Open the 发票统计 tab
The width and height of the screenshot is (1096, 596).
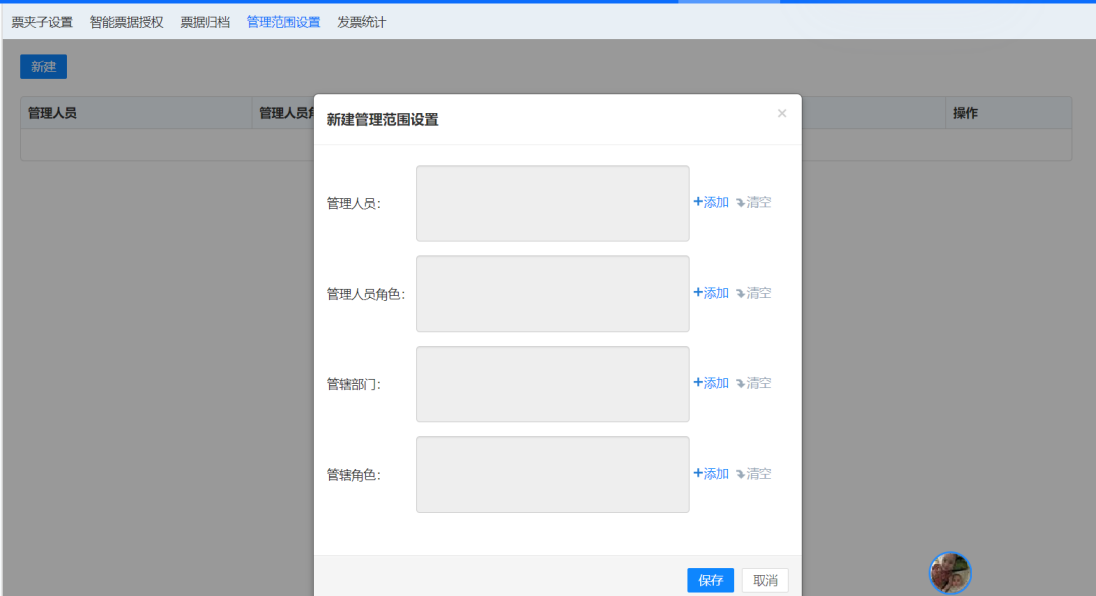tap(361, 22)
